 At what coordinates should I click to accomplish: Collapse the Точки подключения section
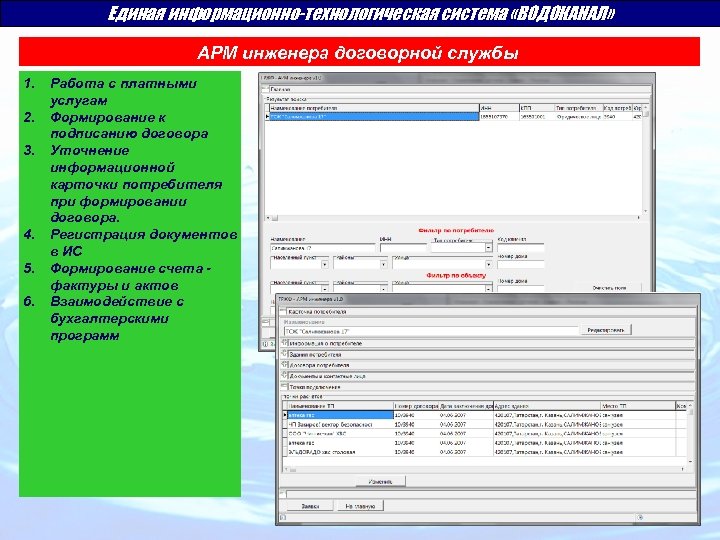pyautogui.click(x=284, y=386)
